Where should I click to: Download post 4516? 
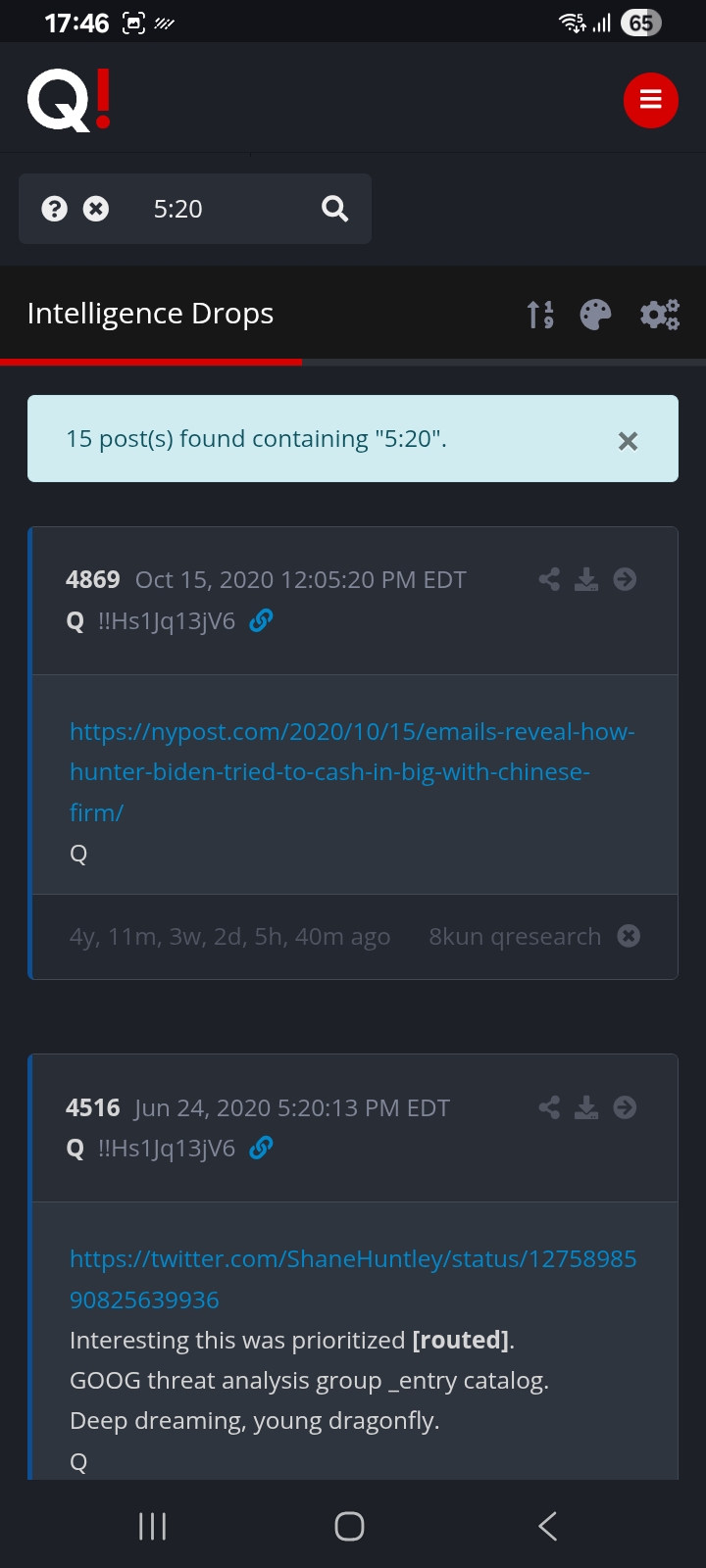pyautogui.click(x=586, y=1107)
